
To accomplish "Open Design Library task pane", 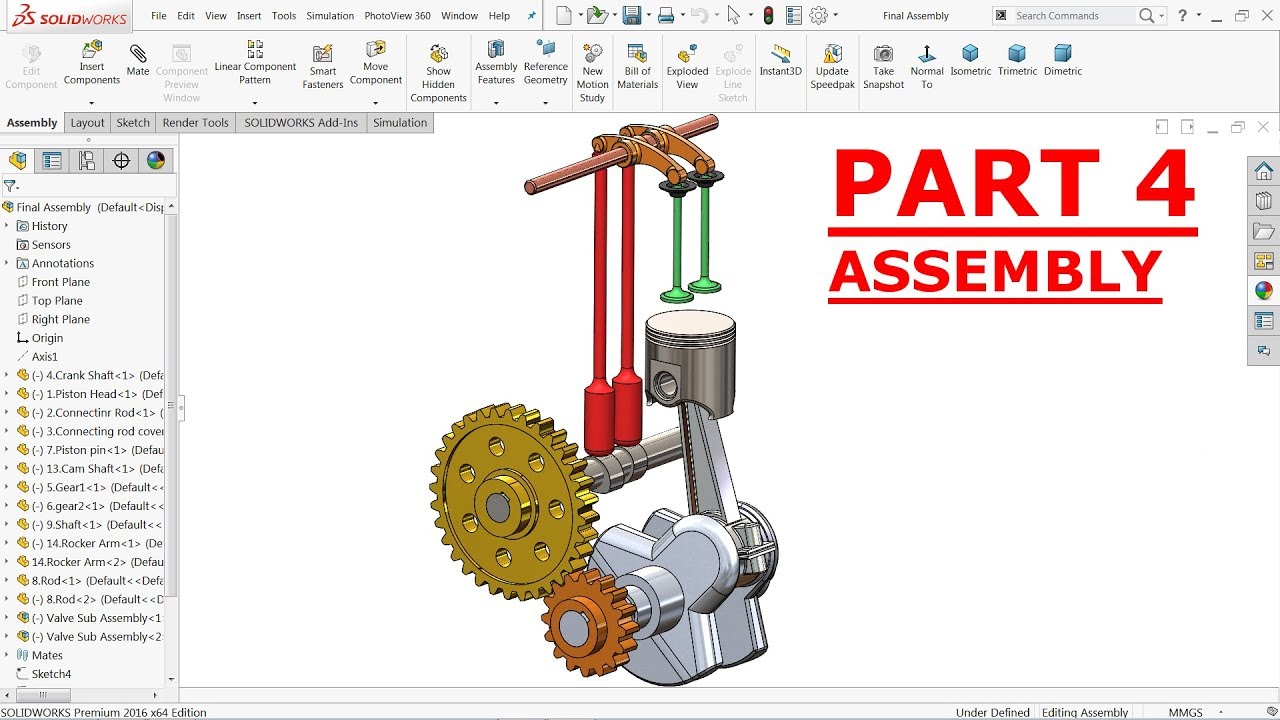I will point(1264,201).
